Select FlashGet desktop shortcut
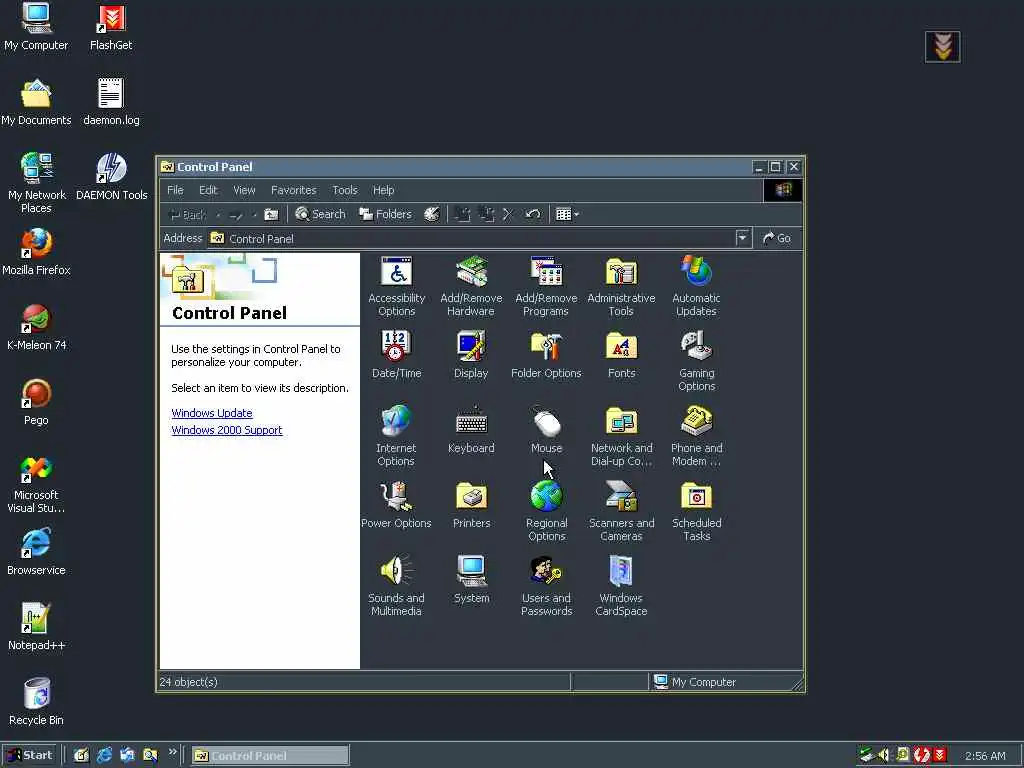Screen dimensions: 1024x768 111,27
